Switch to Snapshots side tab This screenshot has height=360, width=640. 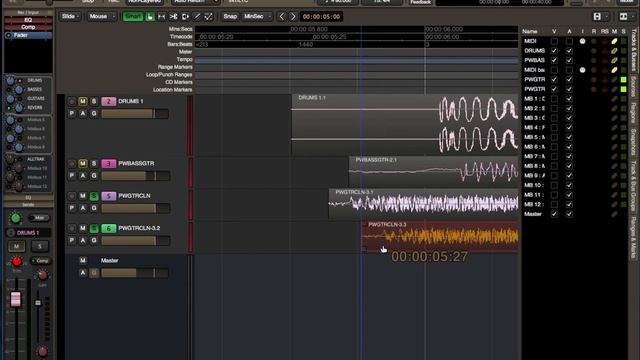[x=633, y=141]
